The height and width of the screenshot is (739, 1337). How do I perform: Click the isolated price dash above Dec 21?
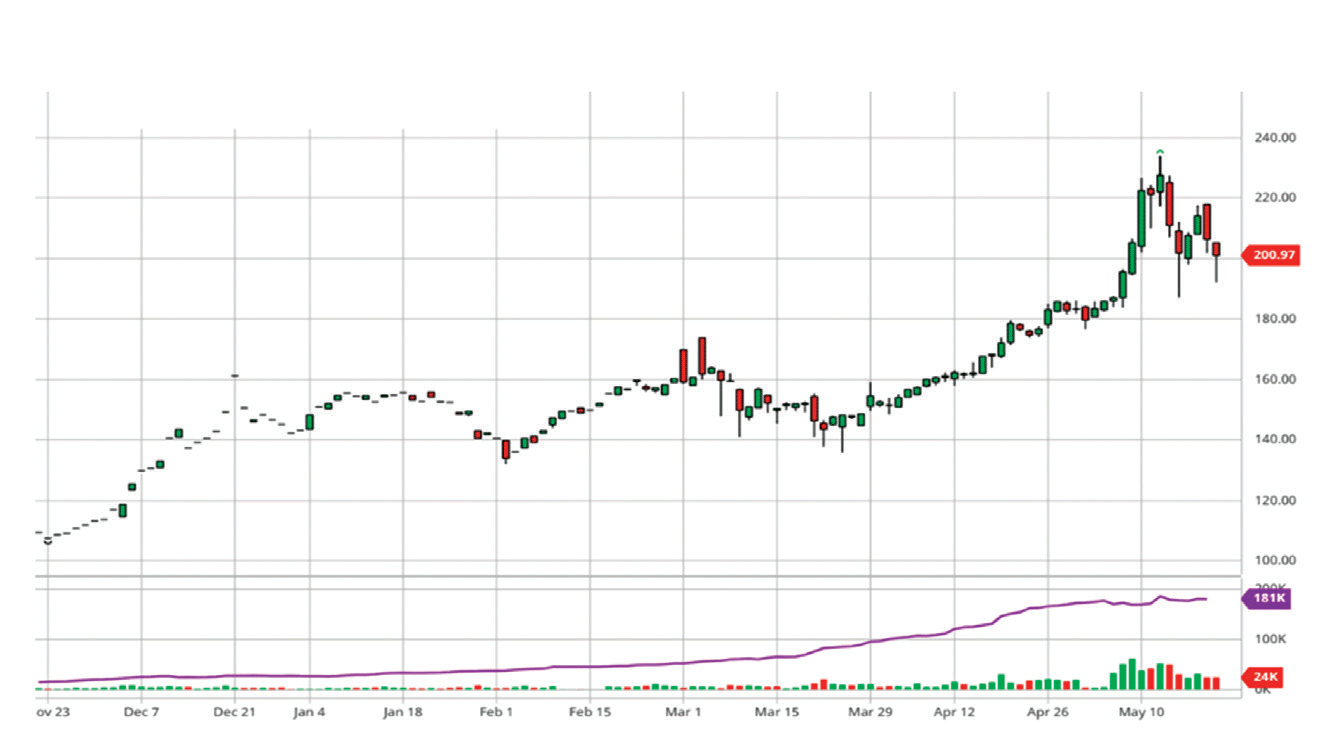point(235,376)
